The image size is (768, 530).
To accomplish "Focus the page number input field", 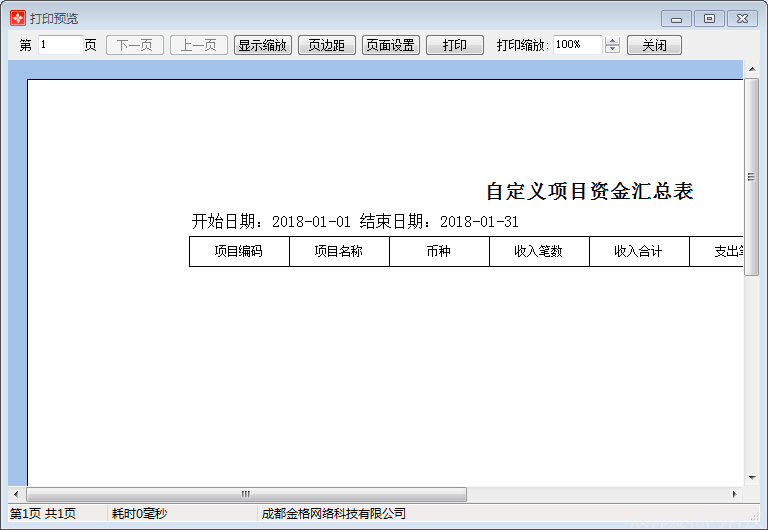I will click(60, 45).
